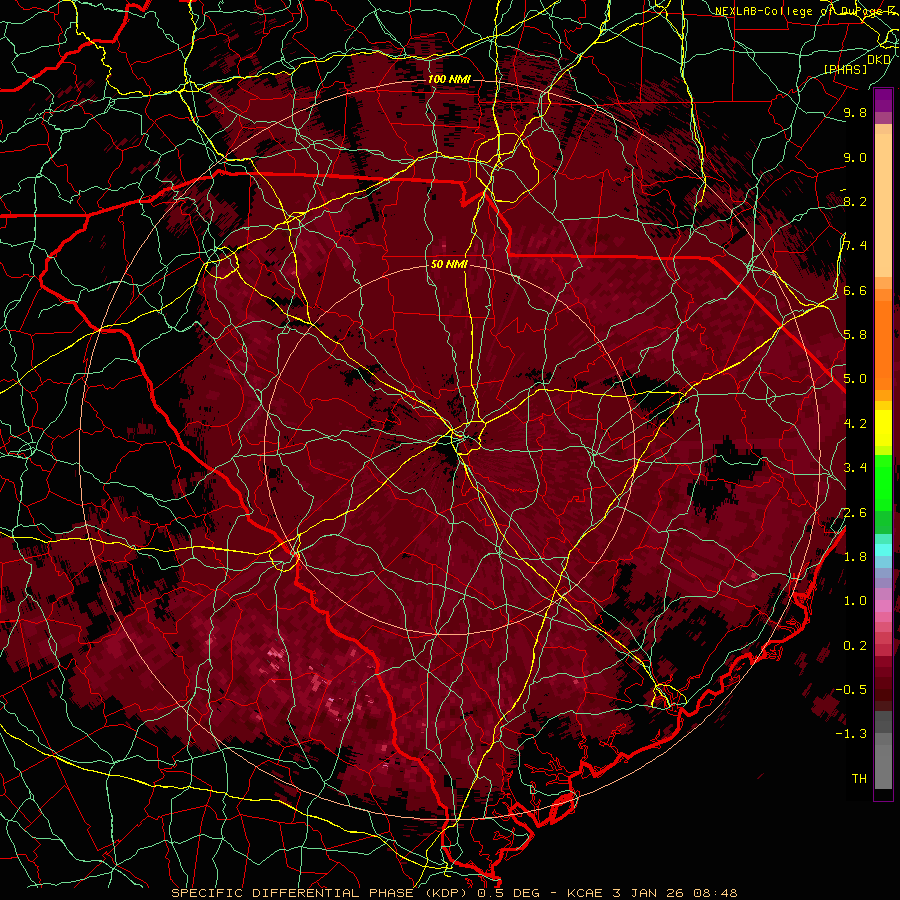Viewport: 900px width, 900px height.
Task: Click the "KCAE" radar site identifier
Action: (x=585, y=893)
